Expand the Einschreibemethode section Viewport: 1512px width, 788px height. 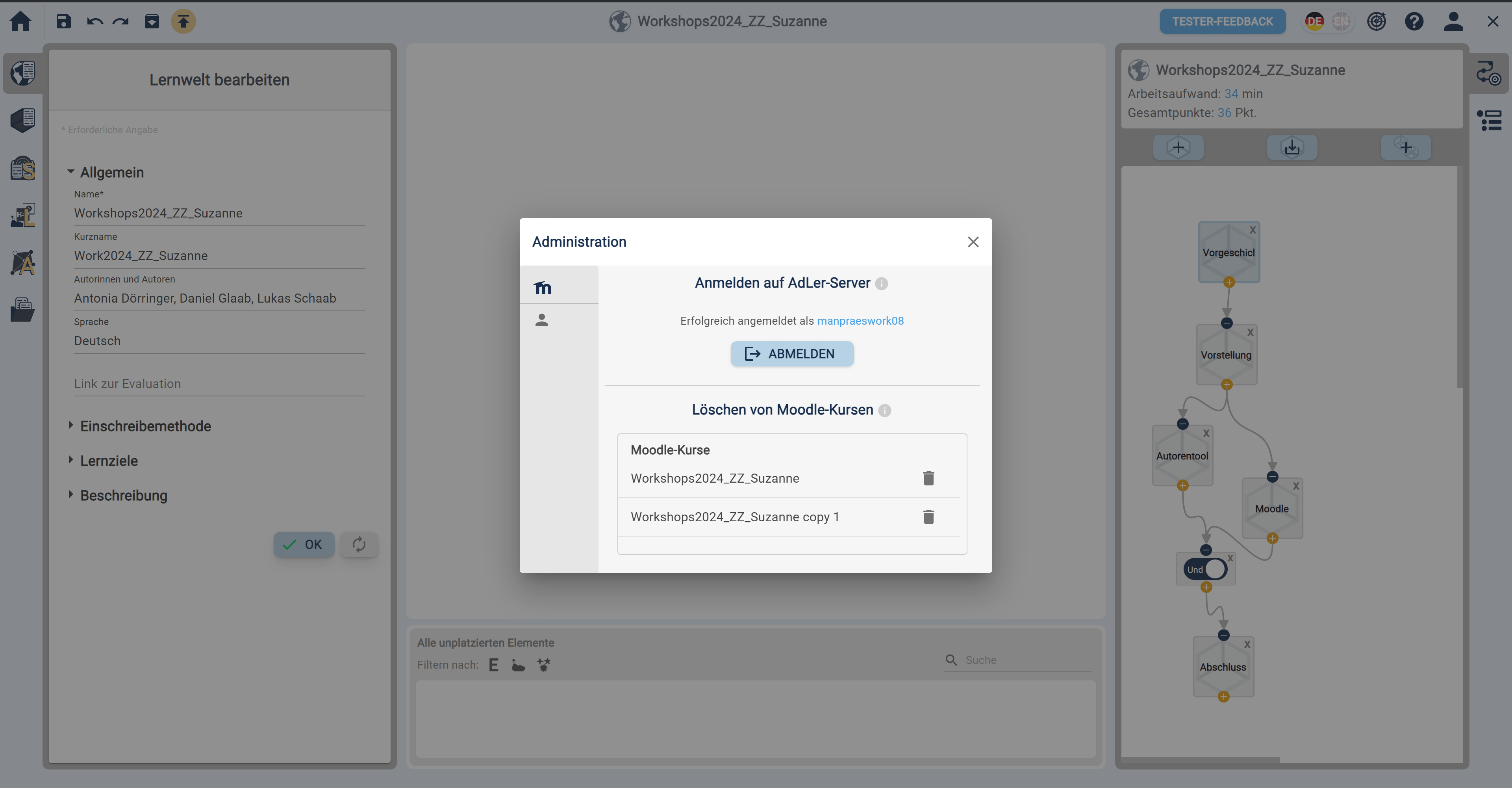pos(145,426)
